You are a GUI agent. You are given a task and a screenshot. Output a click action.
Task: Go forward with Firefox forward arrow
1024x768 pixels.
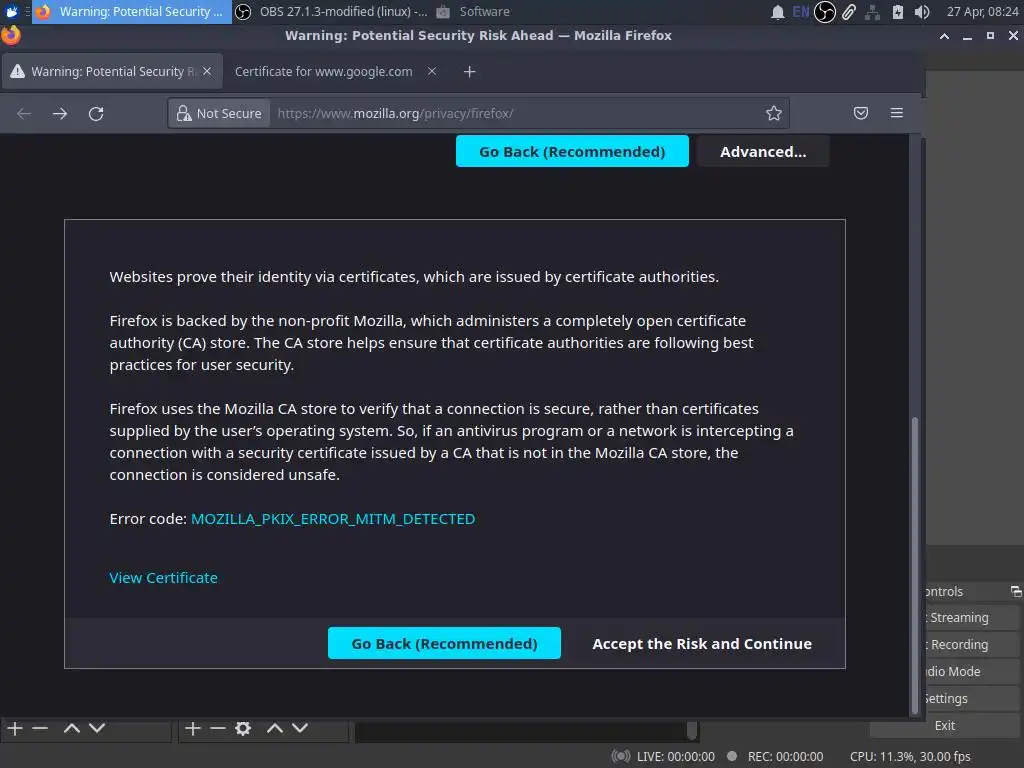pos(60,114)
